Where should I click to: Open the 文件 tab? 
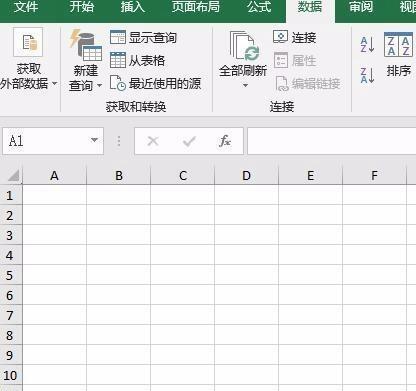(26, 7)
